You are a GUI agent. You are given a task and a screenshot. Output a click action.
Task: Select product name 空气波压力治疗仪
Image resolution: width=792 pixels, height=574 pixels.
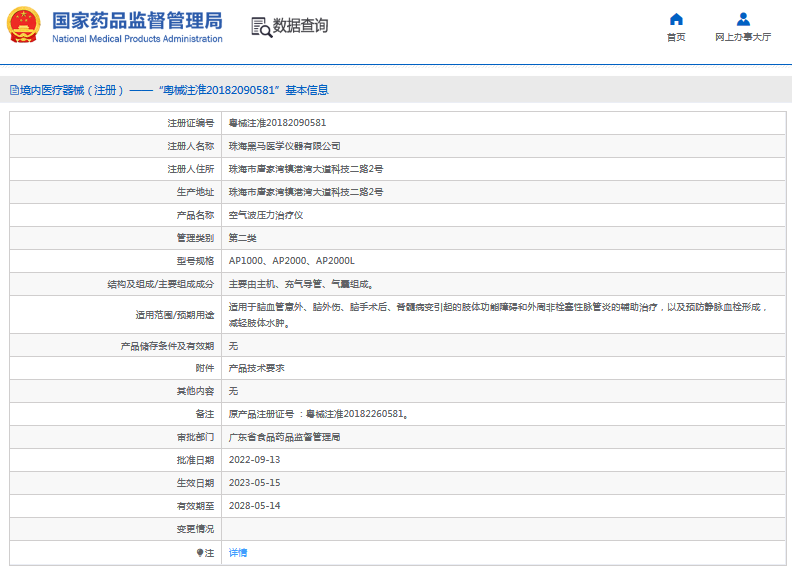[x=266, y=215]
